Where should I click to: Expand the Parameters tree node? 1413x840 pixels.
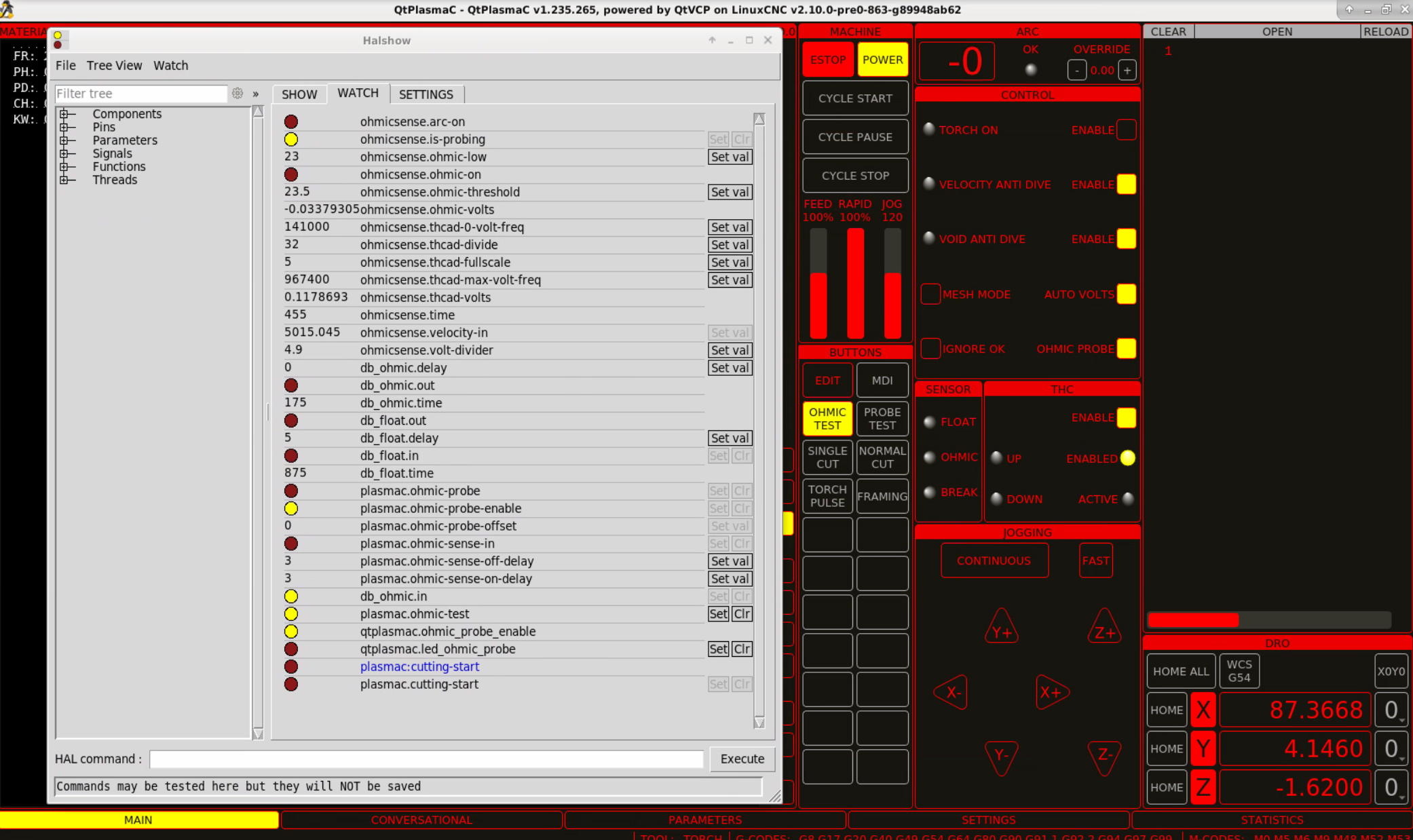pos(64,140)
